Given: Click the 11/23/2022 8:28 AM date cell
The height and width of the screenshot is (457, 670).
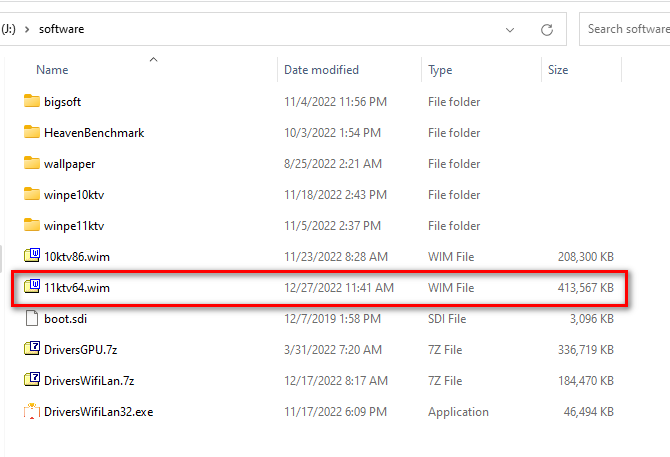Looking at the screenshot, I should 336,257.
